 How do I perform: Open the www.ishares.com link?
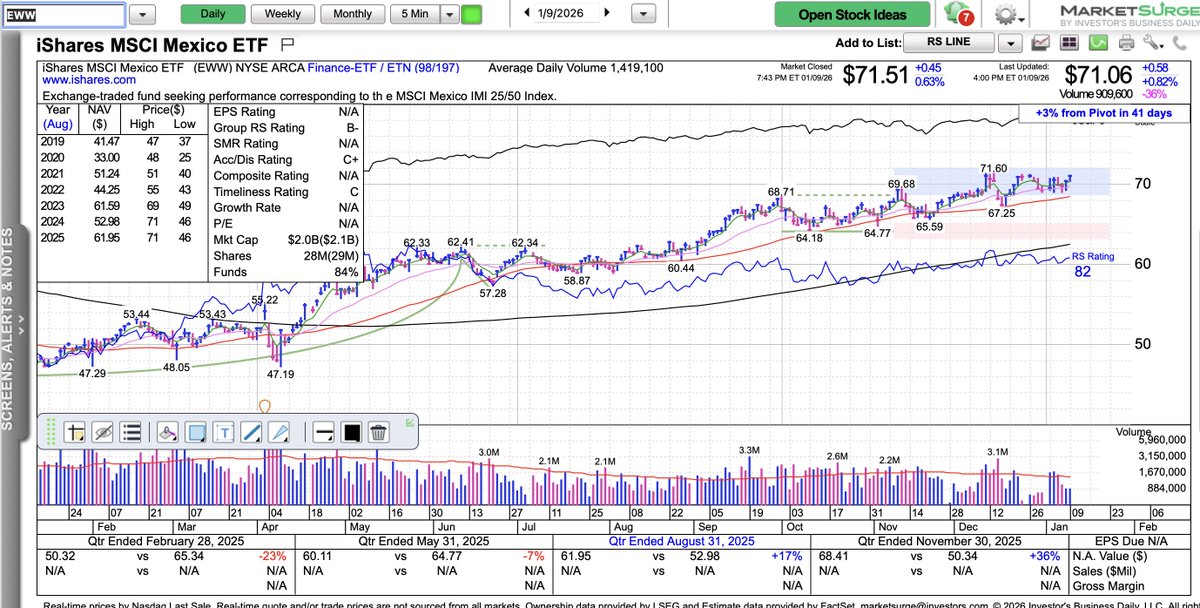[x=90, y=80]
